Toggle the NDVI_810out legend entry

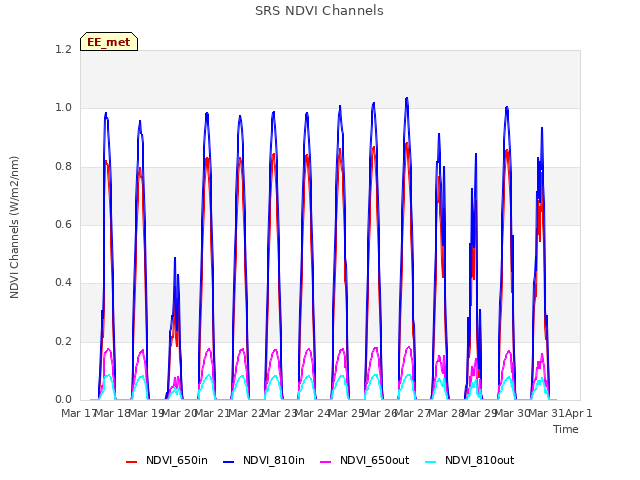tap(469, 461)
